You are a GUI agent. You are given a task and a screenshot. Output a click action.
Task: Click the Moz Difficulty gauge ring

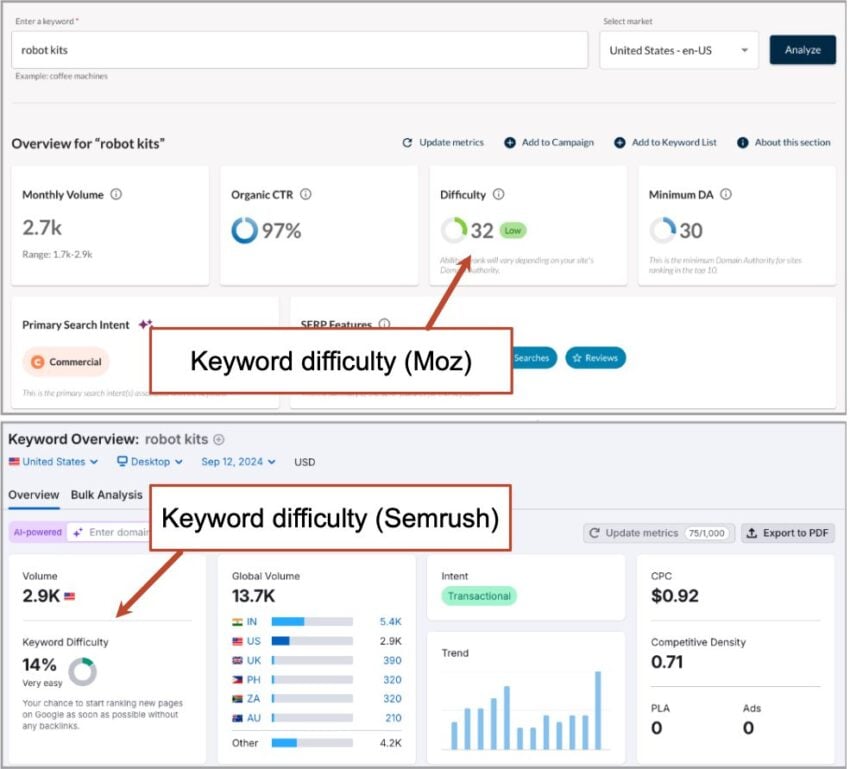(x=454, y=230)
